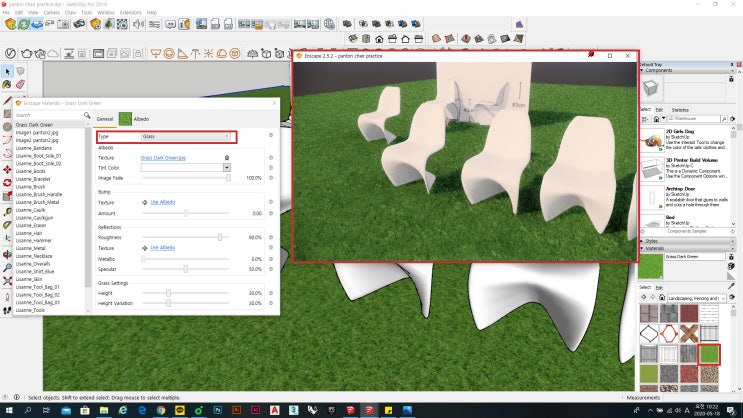The image size is (743, 418).
Task: Switch to the Albedo tab
Action: click(141, 118)
